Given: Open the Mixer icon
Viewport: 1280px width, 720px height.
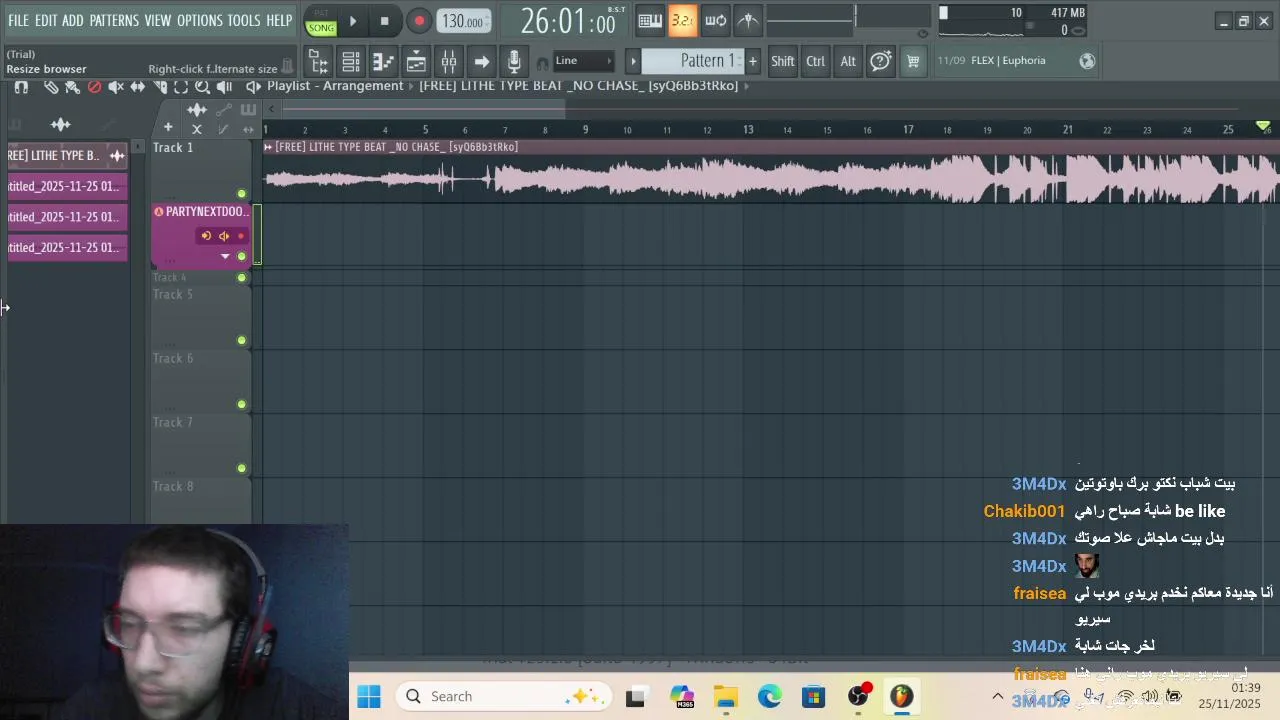Looking at the screenshot, I should pos(449,62).
